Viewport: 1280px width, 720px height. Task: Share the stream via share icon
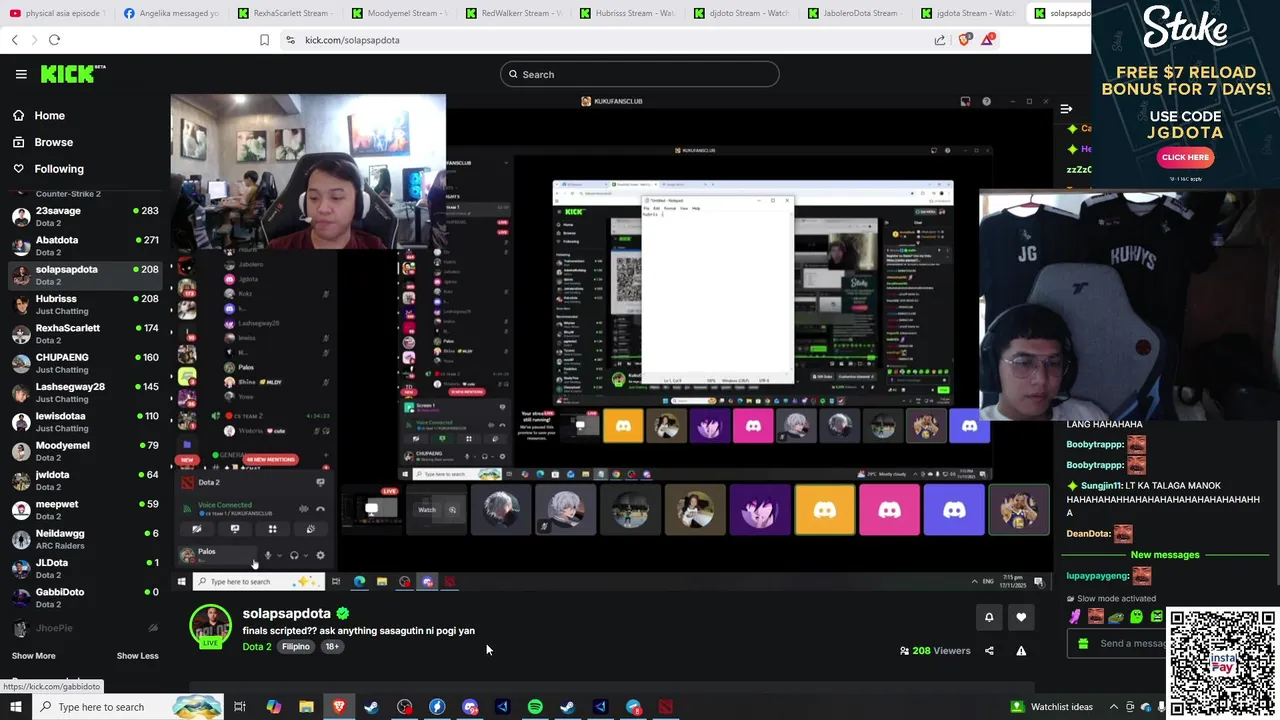pyautogui.click(x=989, y=651)
